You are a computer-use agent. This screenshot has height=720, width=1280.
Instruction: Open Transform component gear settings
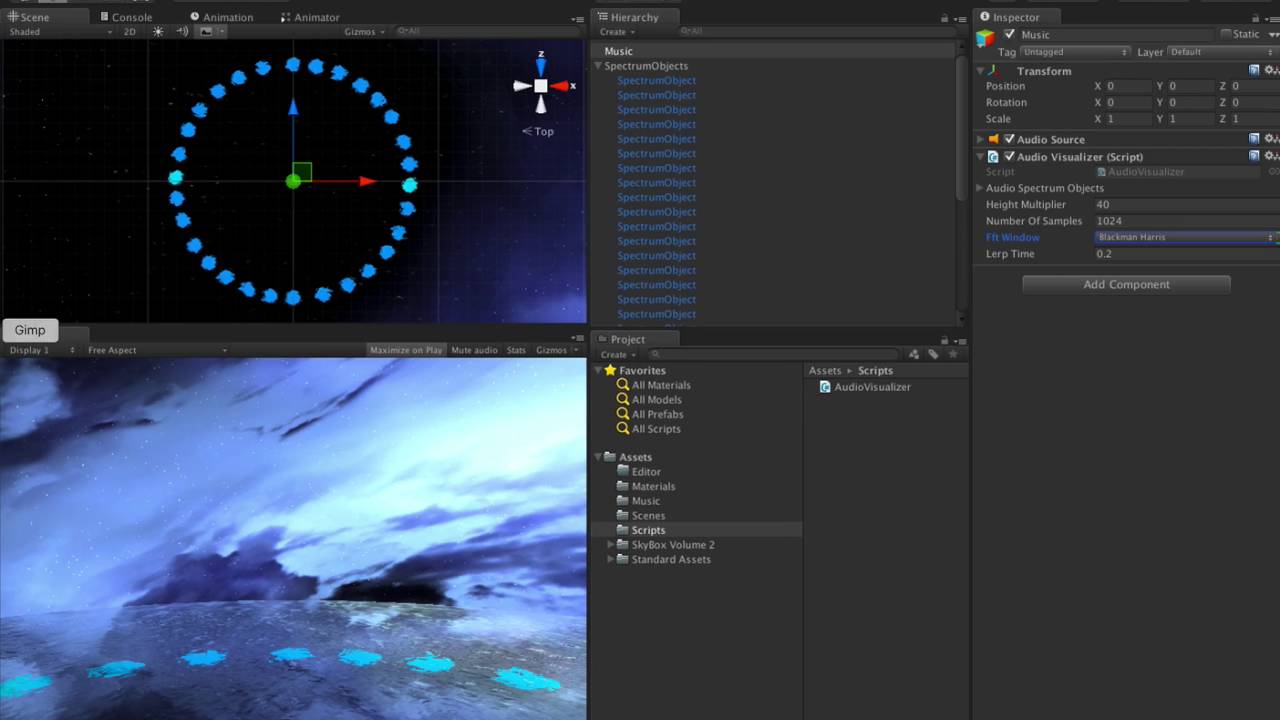tap(1271, 70)
